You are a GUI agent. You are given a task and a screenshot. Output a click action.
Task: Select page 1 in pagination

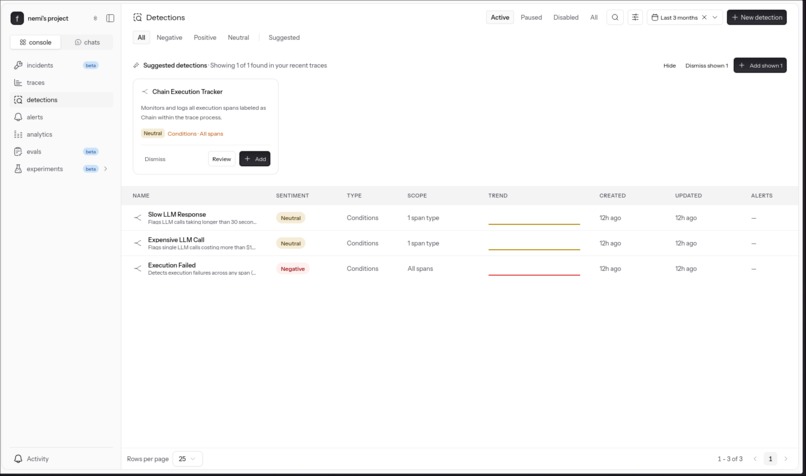[770, 459]
